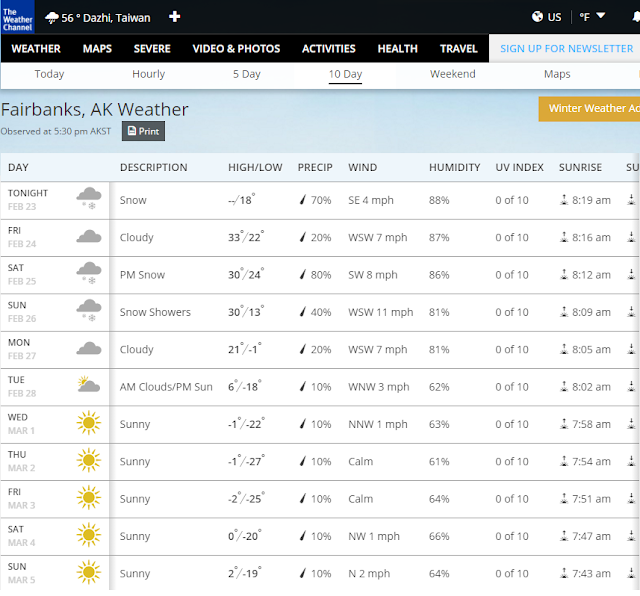Click the WSW 11 mph wind value

pos(380,312)
